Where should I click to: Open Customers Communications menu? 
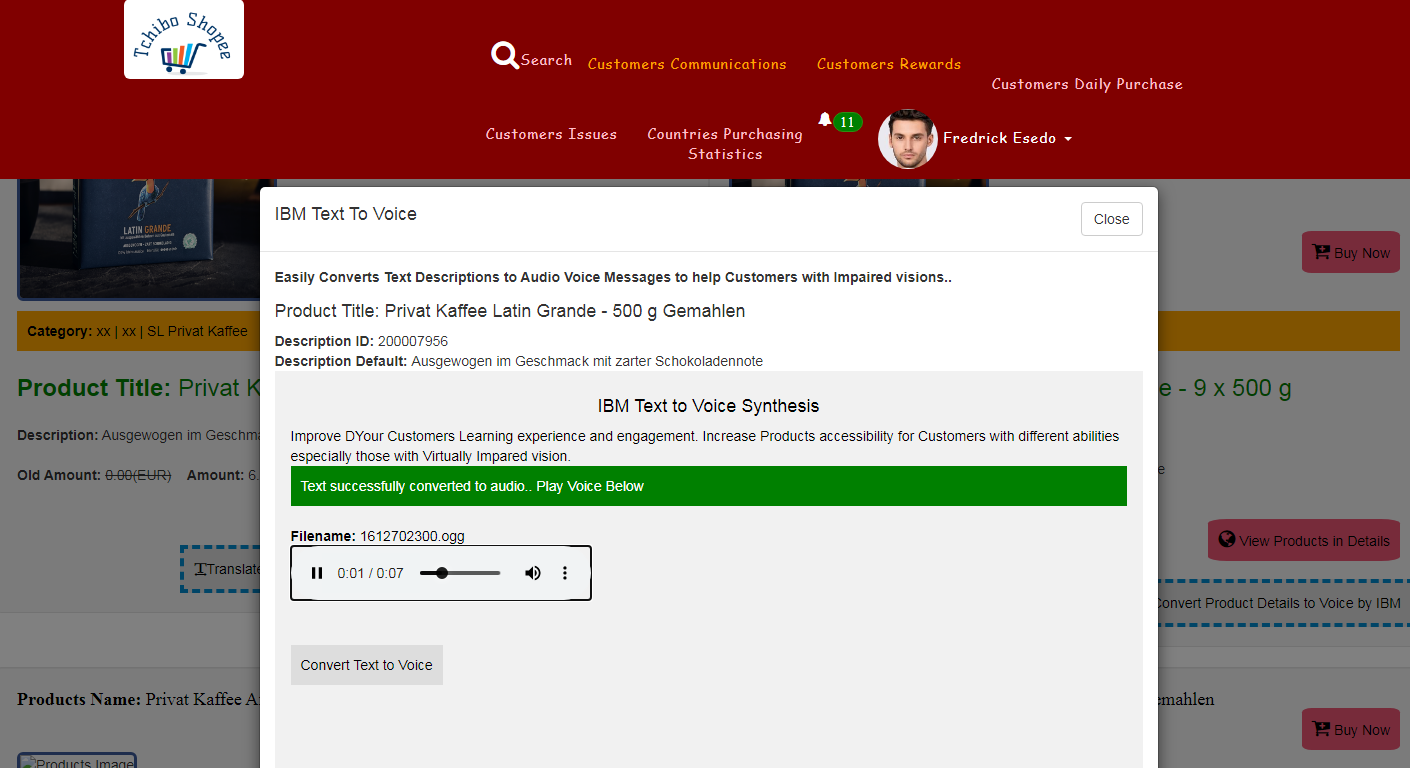pos(687,64)
